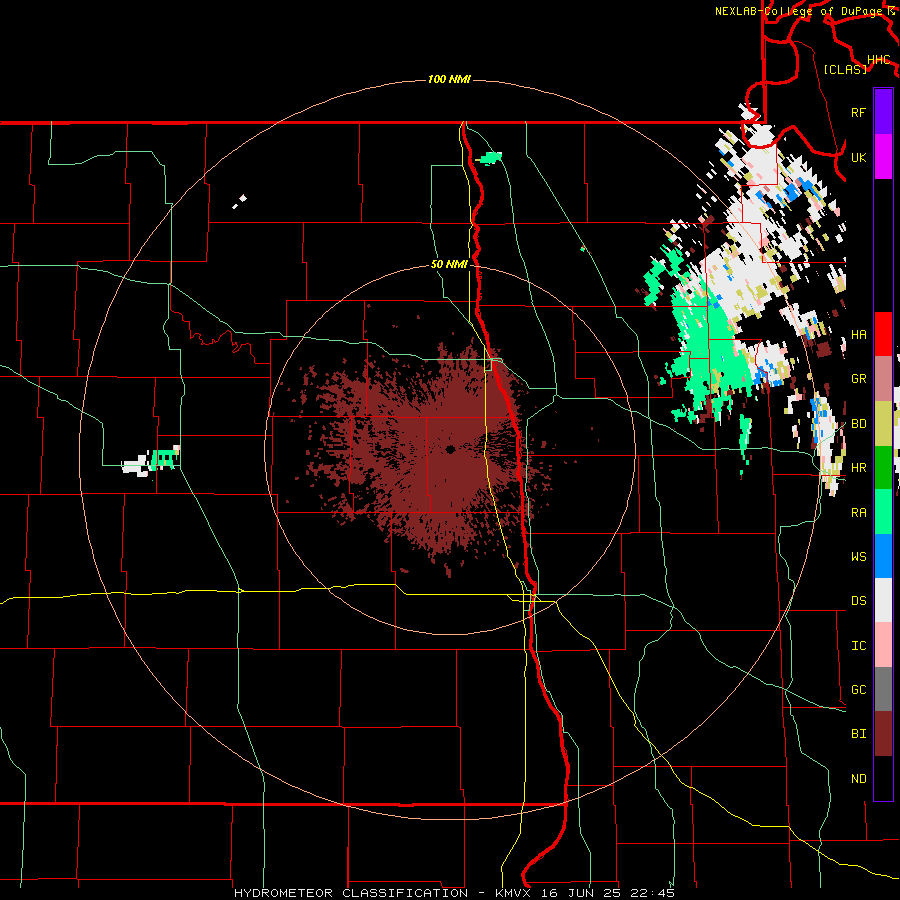Click the IC pink legend swatch
This screenshot has height=900, width=900.
[883, 645]
